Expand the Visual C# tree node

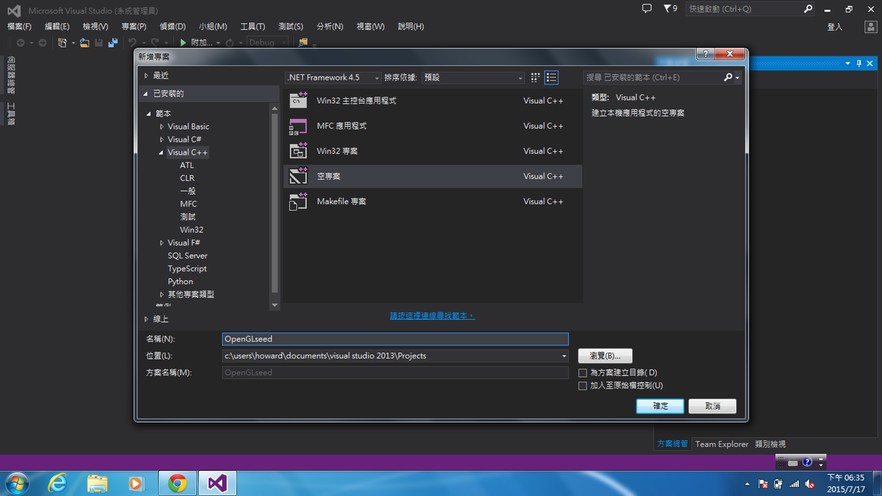coord(161,139)
